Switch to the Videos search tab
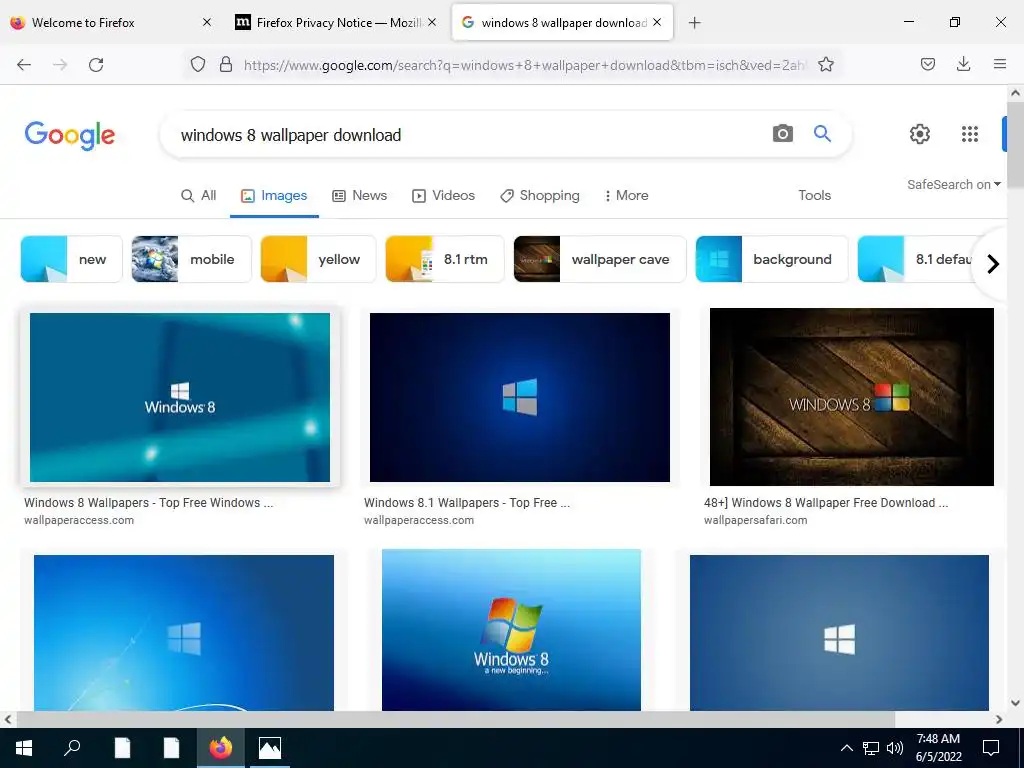The height and width of the screenshot is (768, 1024). [443, 195]
